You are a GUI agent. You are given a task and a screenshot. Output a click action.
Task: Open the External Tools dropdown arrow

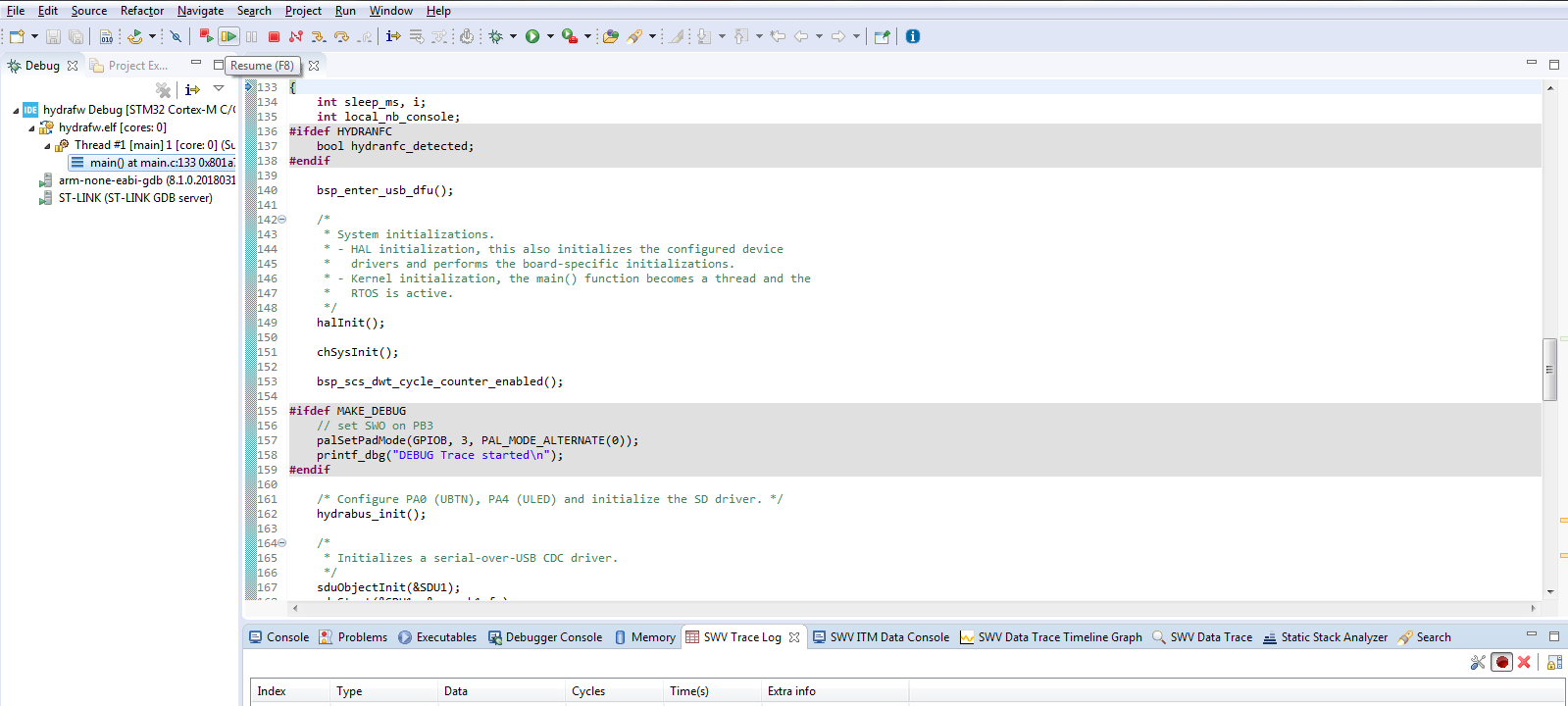[x=588, y=36]
